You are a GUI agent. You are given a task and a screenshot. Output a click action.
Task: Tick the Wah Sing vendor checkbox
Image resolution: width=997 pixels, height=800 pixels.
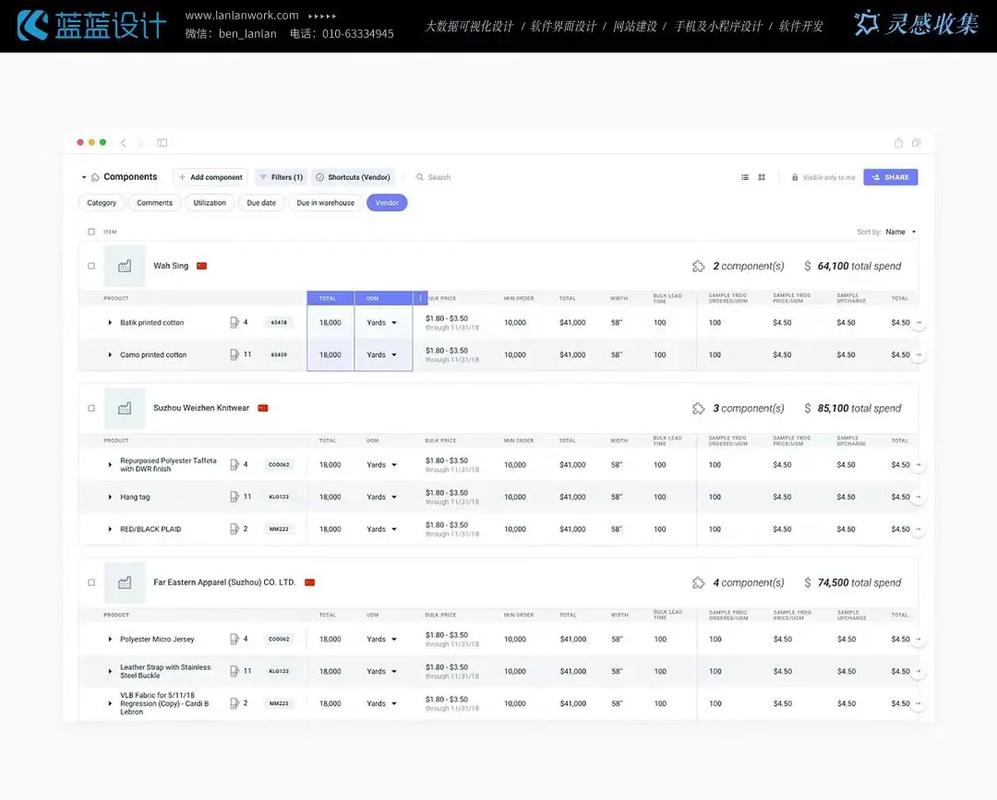click(x=92, y=266)
